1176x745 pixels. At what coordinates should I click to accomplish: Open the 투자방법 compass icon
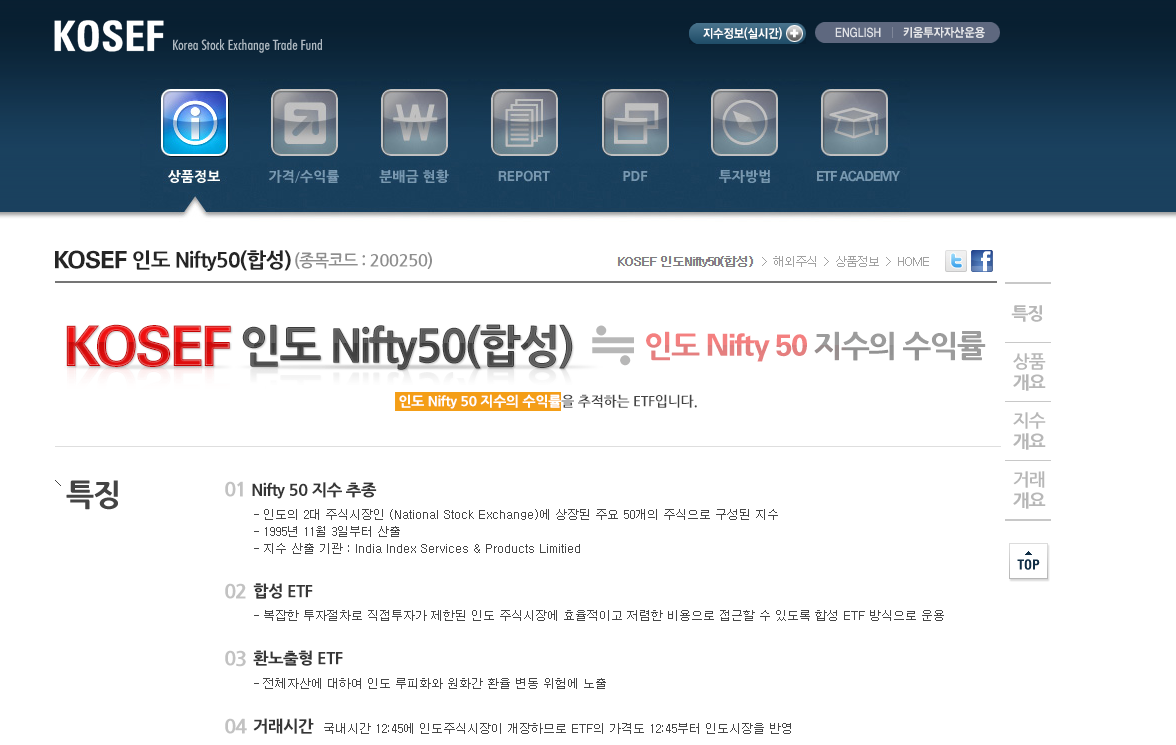744,122
